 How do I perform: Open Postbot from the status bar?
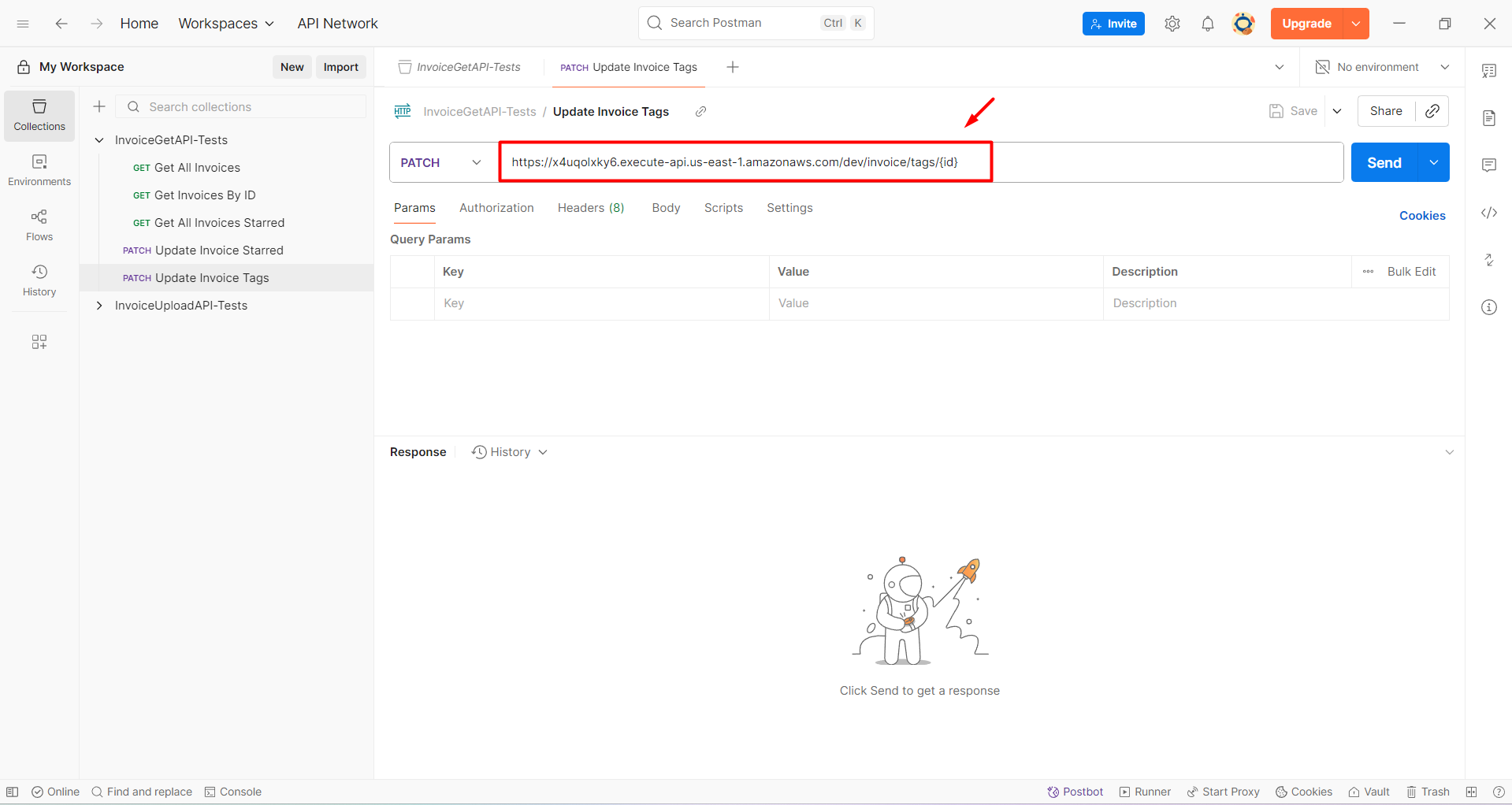pos(1074,792)
